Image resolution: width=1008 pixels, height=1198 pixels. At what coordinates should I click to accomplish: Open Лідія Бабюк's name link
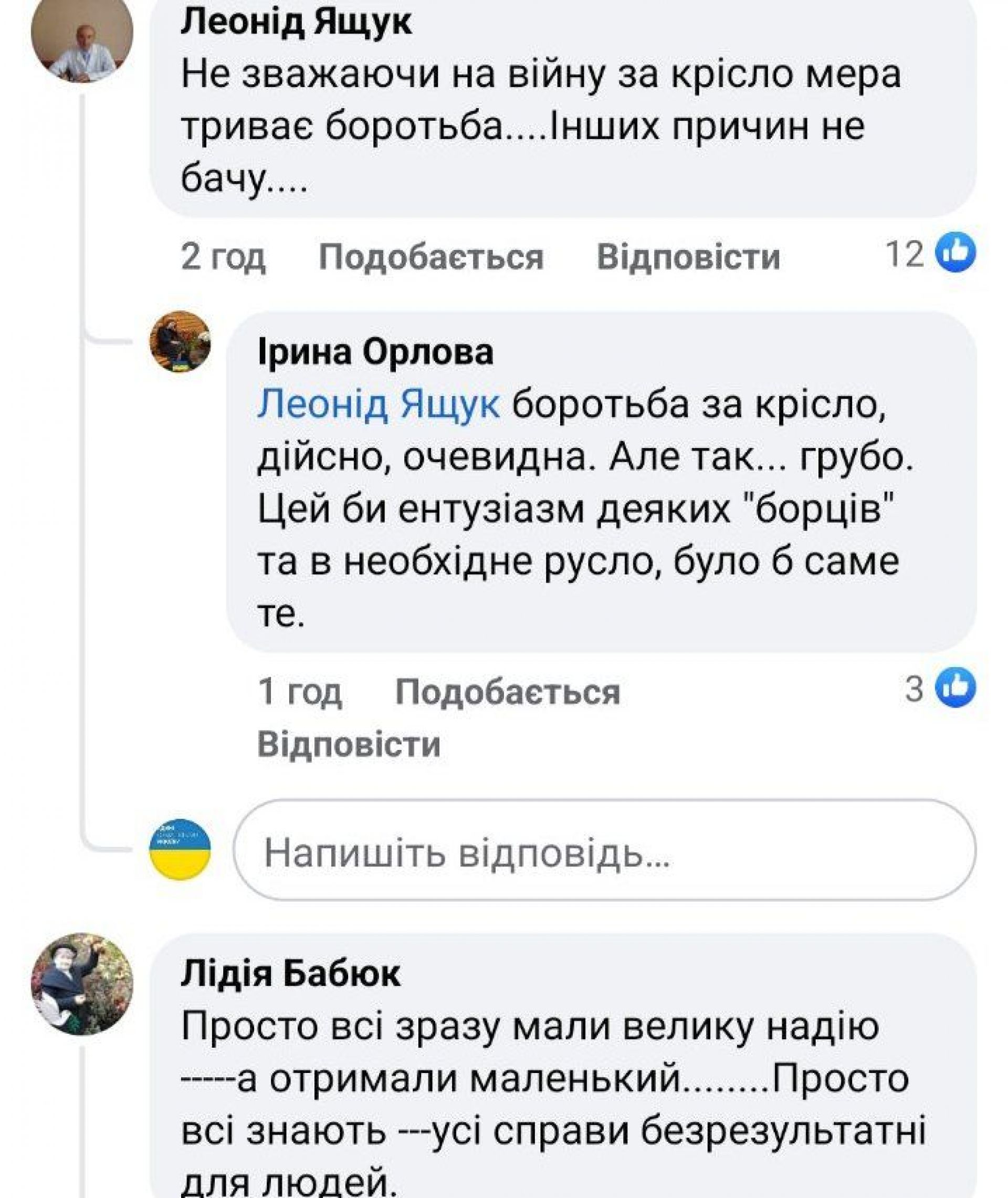click(x=290, y=974)
